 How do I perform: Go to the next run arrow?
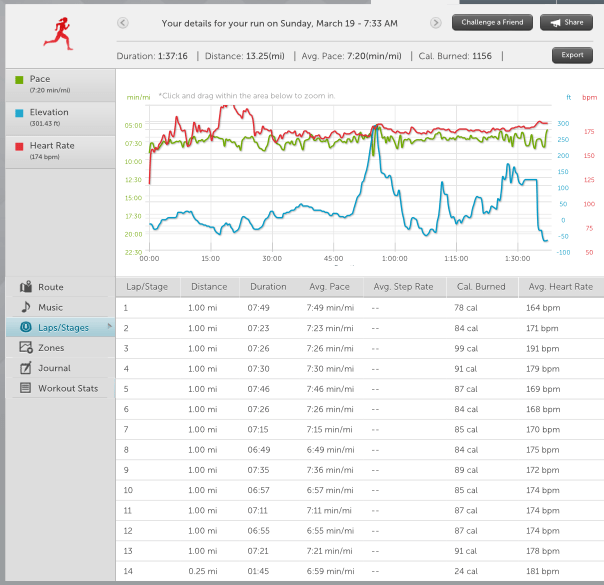pyautogui.click(x=436, y=22)
